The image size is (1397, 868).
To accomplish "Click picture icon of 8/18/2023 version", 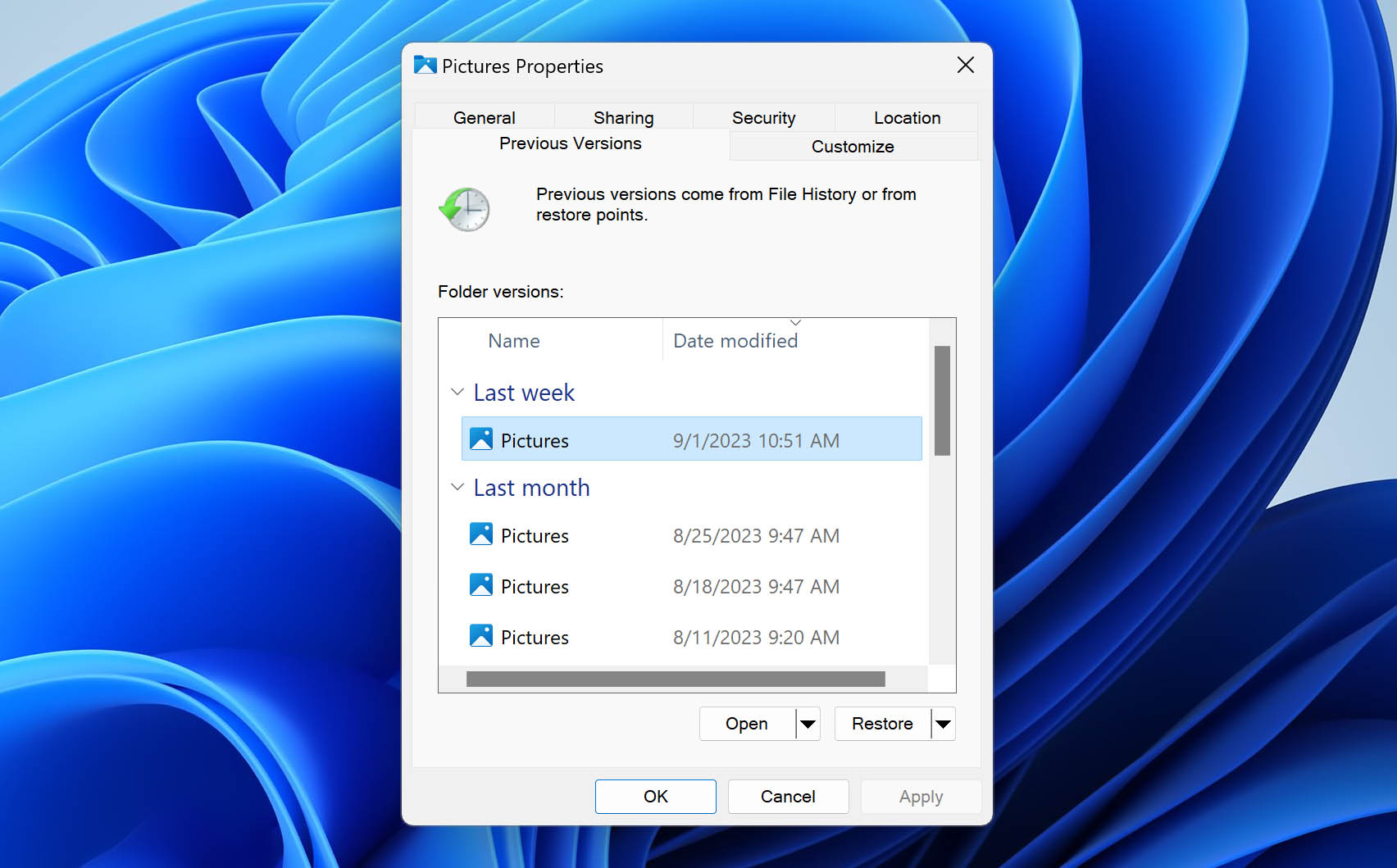I will click(x=481, y=585).
